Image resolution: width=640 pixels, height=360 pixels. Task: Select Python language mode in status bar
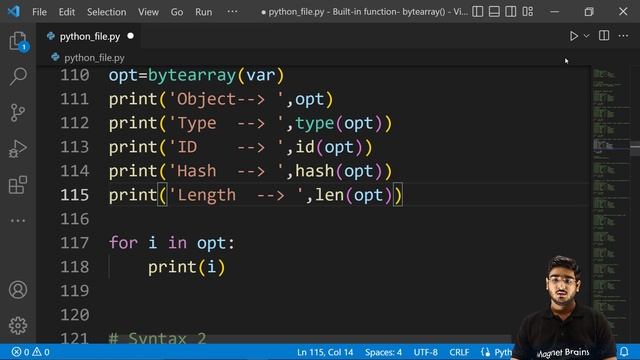497,352
